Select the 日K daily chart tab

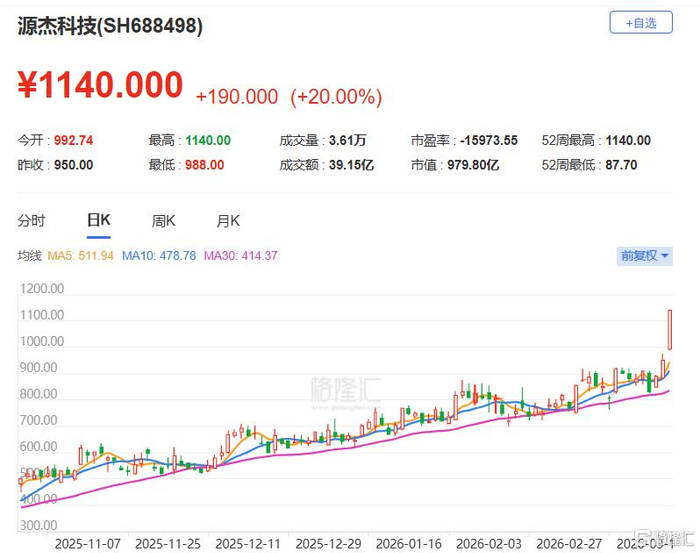click(98, 221)
